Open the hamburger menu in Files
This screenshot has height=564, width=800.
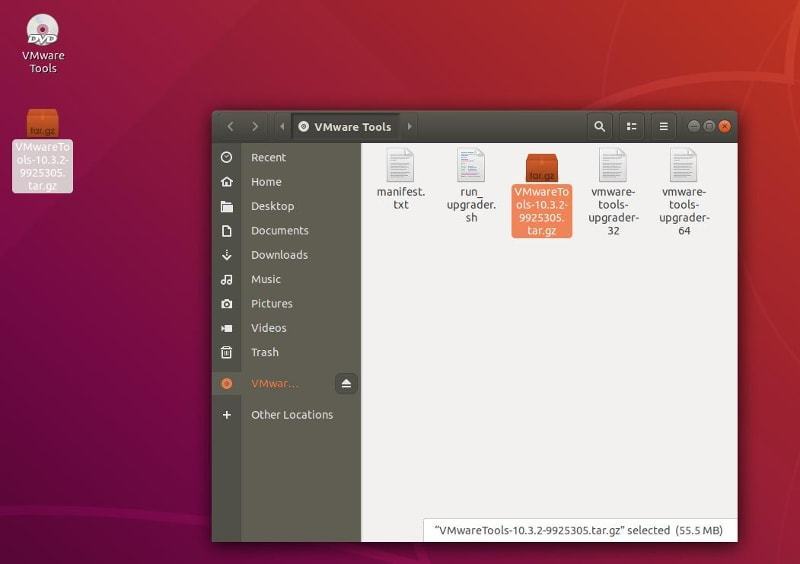[663, 127]
